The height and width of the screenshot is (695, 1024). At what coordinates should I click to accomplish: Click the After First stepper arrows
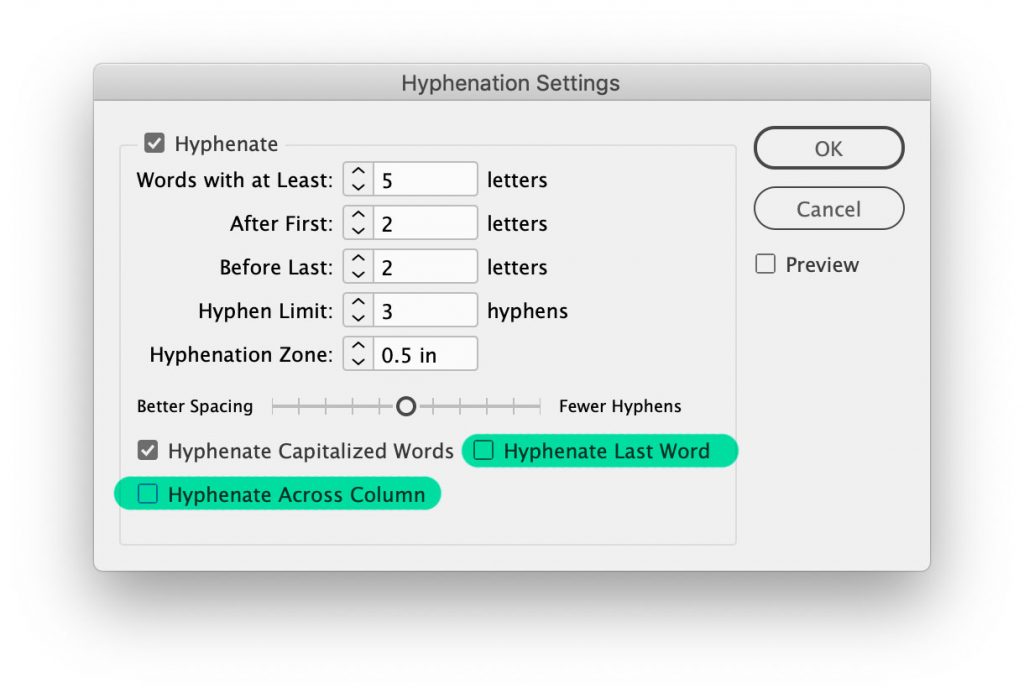coord(359,224)
